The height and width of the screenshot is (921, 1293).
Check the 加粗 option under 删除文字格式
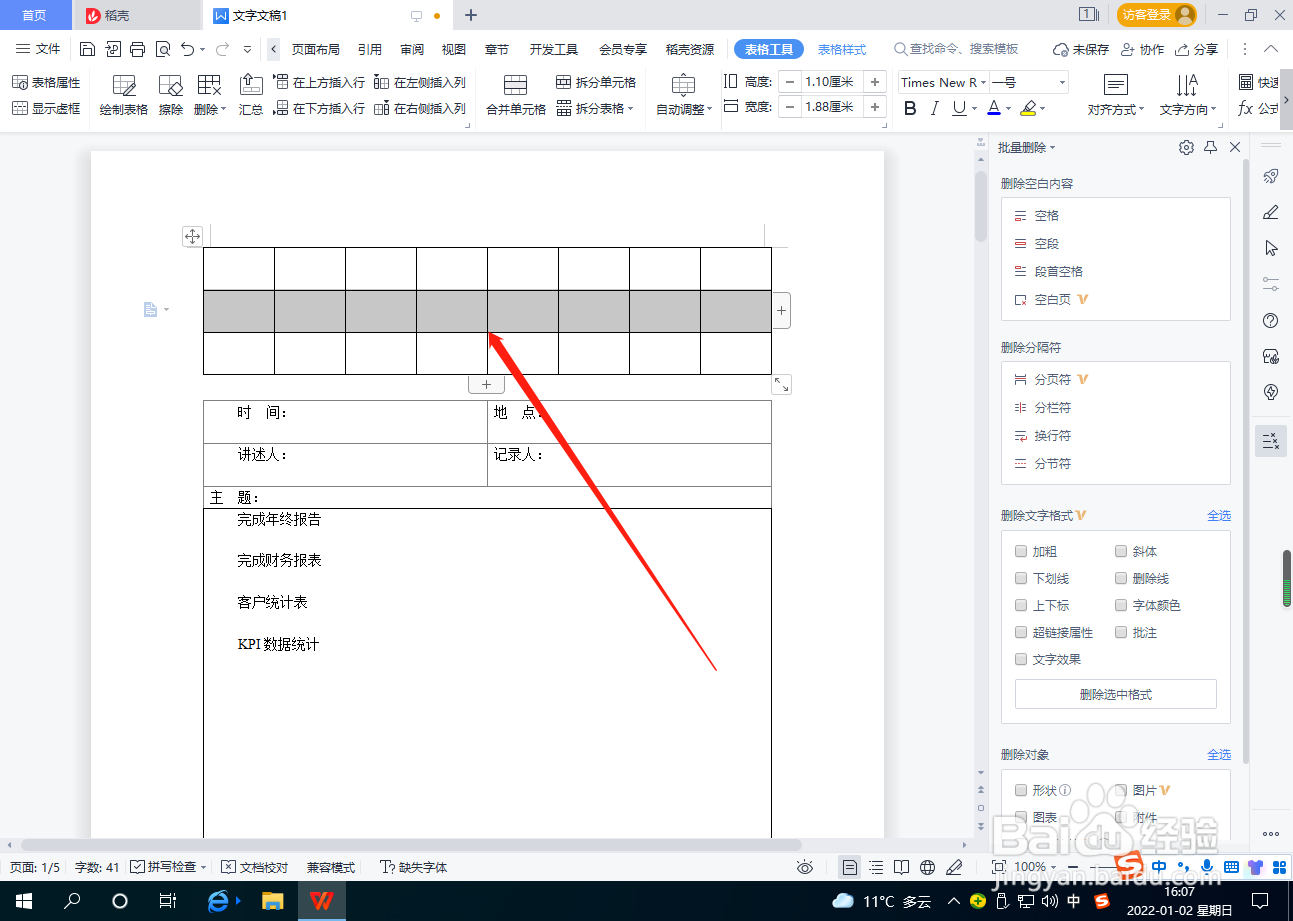(x=1021, y=551)
